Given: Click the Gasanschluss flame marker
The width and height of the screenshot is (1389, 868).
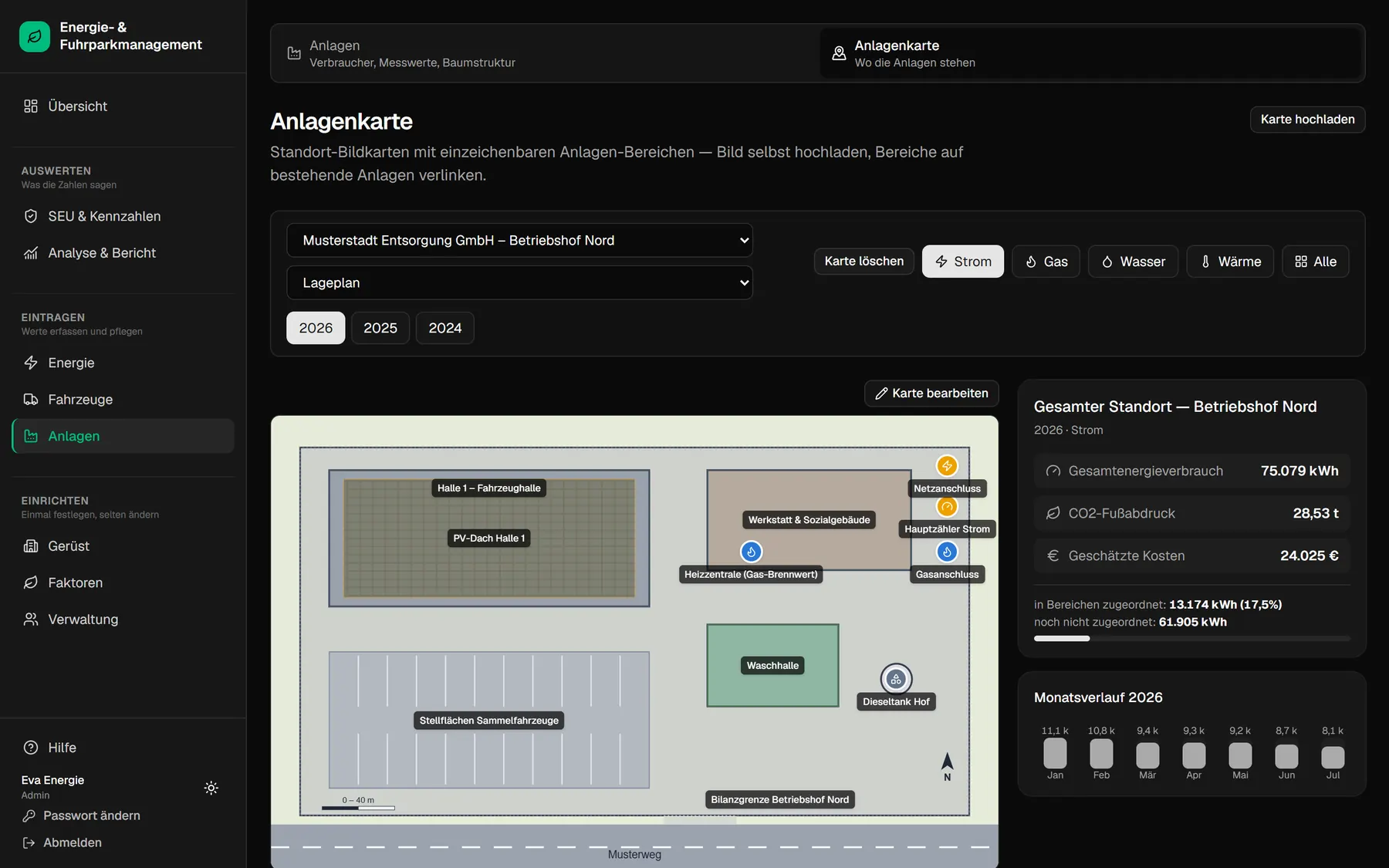Looking at the screenshot, I should coord(947,552).
